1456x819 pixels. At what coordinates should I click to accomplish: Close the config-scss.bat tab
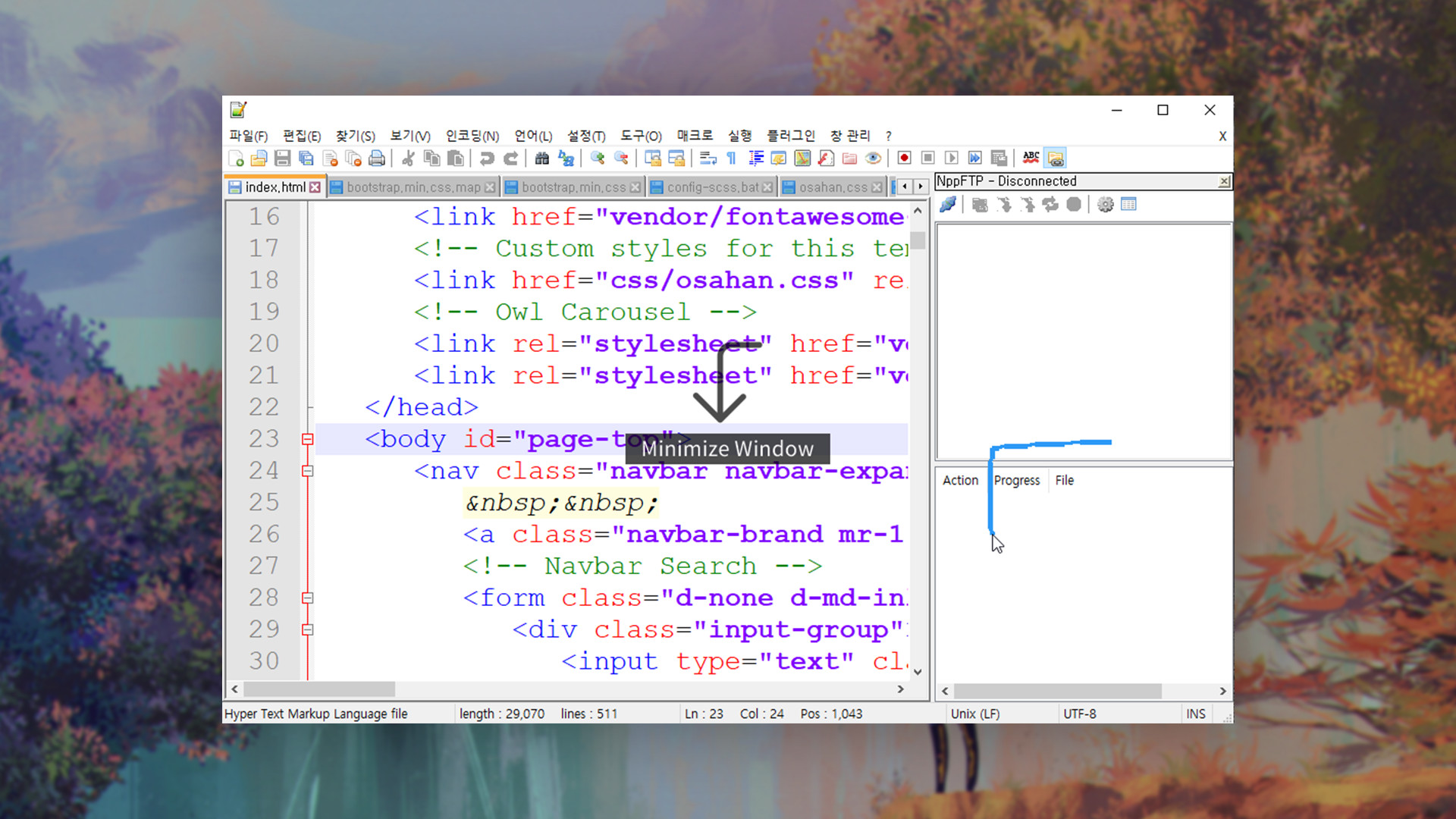767,187
